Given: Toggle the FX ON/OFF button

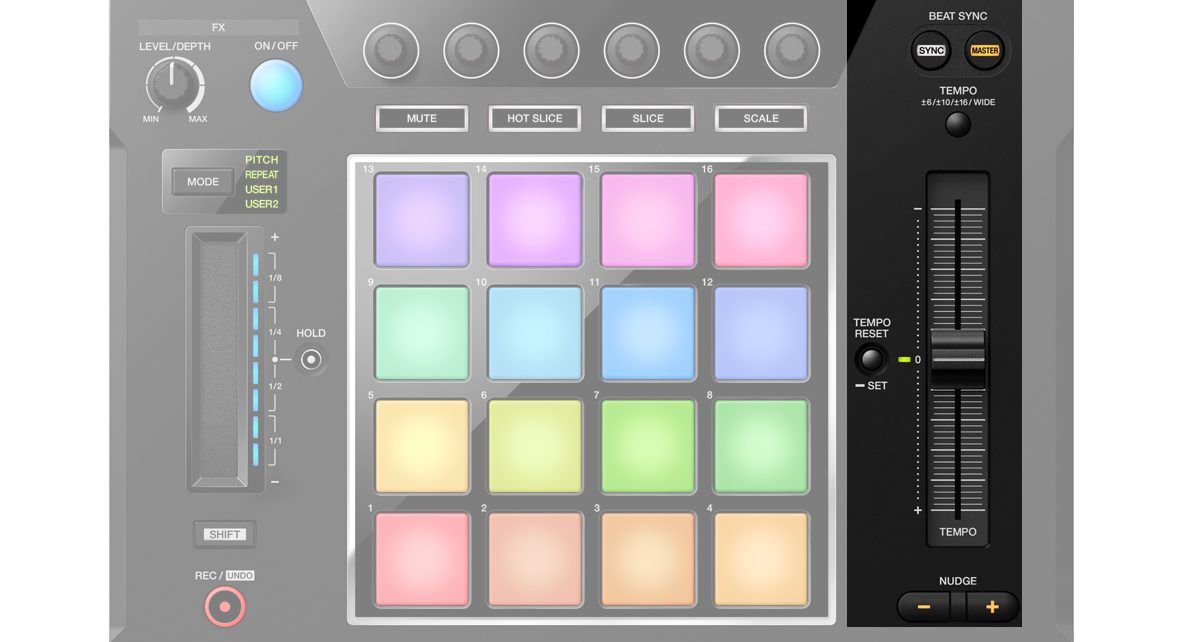Looking at the screenshot, I should pyautogui.click(x=276, y=85).
